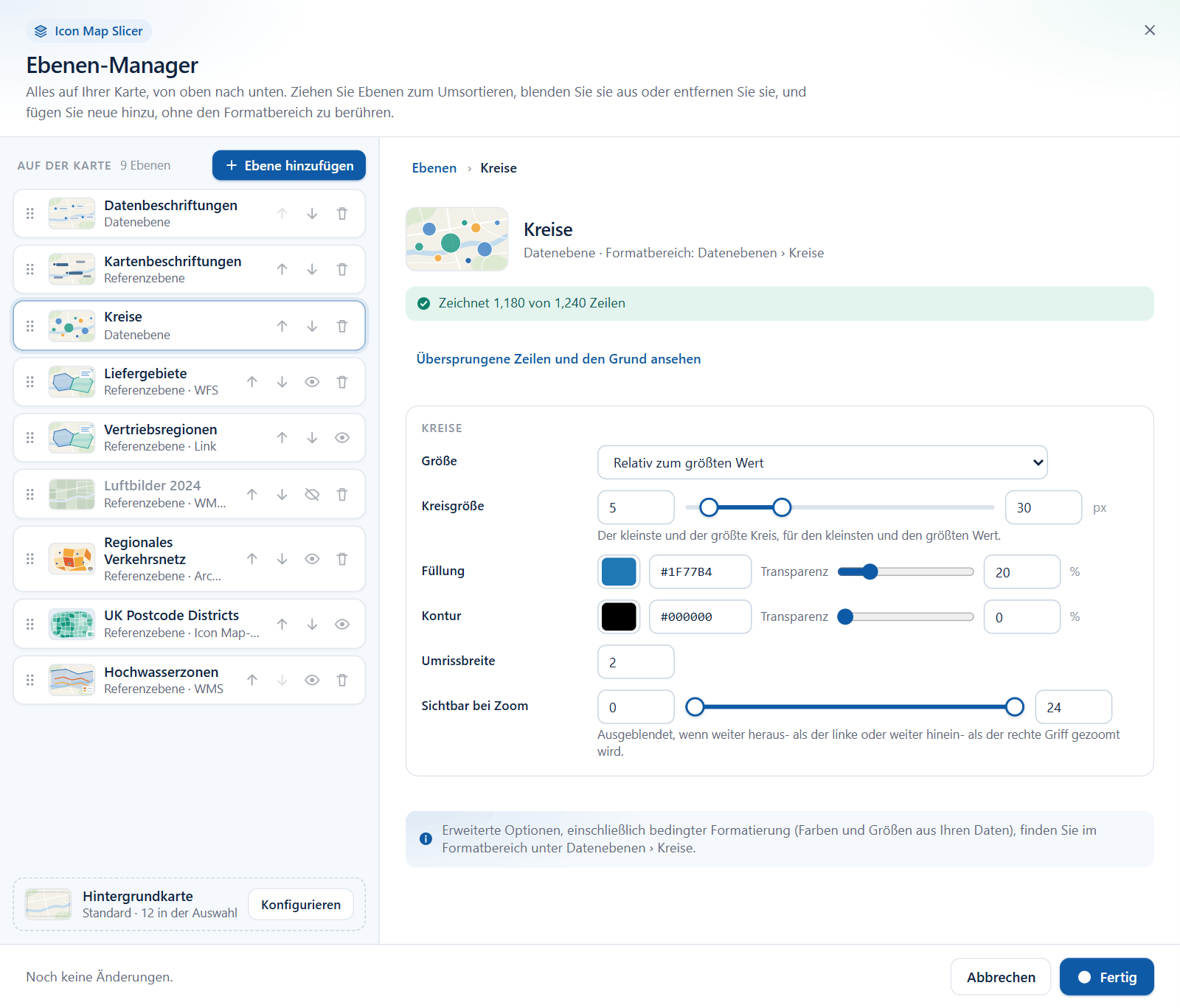This screenshot has height=1008, width=1180.
Task: Open skipped rows link Übersprungene Zeilen
Action: (558, 359)
